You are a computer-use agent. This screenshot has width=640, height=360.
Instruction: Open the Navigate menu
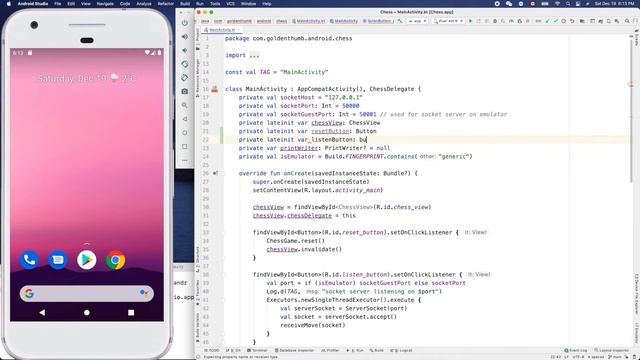[x=105, y=4]
